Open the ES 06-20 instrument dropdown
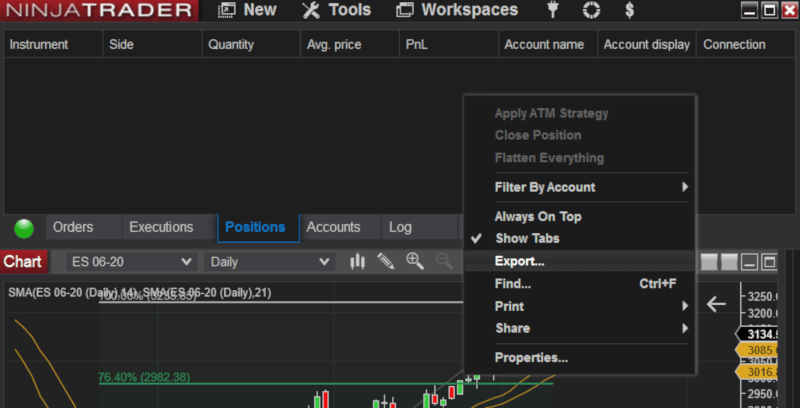 131,261
